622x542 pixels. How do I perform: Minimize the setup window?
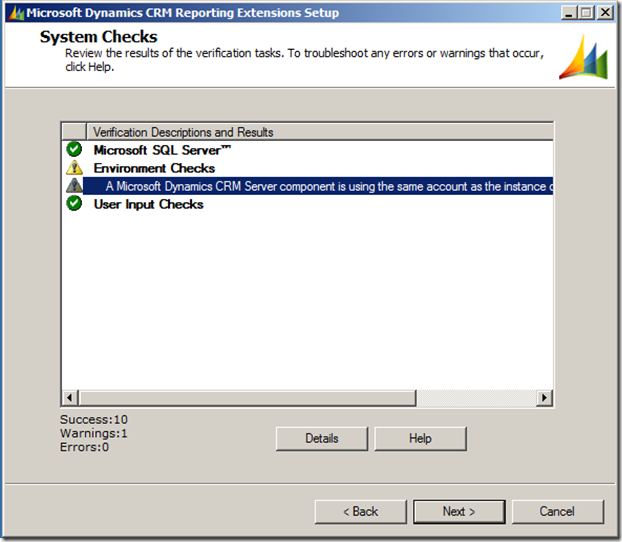point(569,13)
